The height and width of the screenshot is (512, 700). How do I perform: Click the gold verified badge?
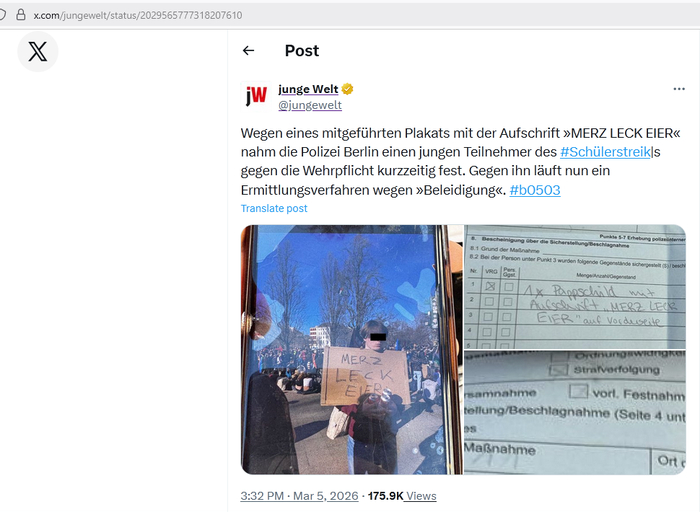coord(347,89)
